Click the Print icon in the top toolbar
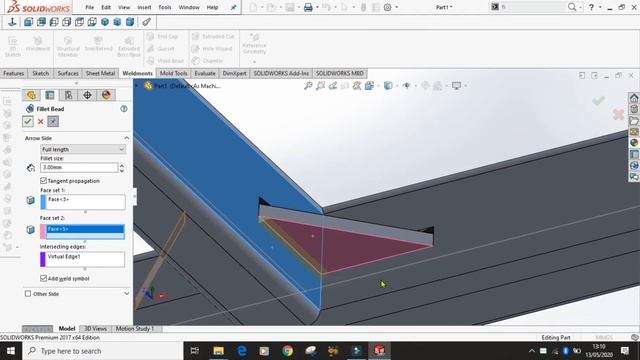The height and width of the screenshot is (360, 640). pyautogui.click(x=308, y=7)
